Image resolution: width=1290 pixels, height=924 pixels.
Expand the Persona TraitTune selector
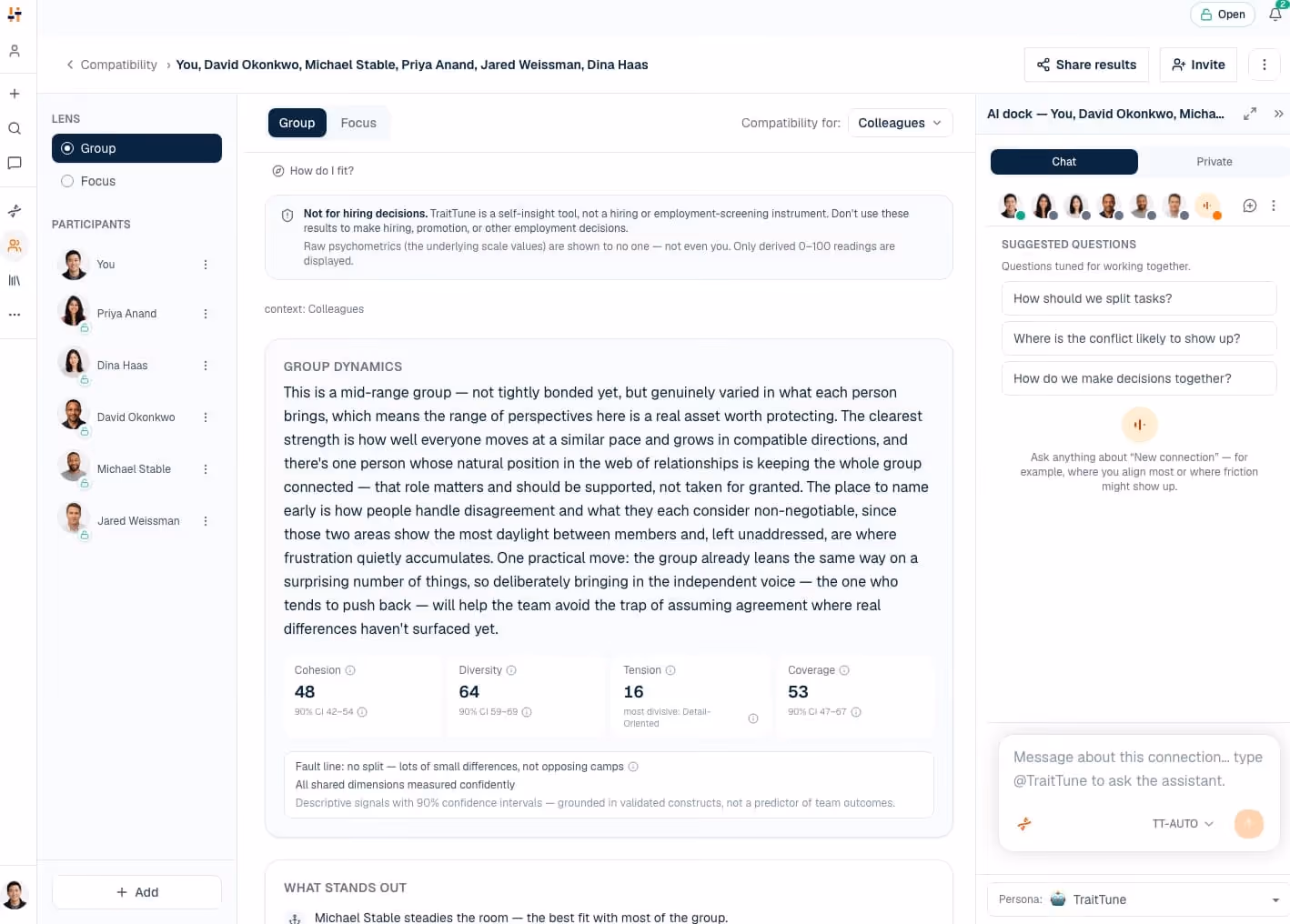click(x=1138, y=899)
